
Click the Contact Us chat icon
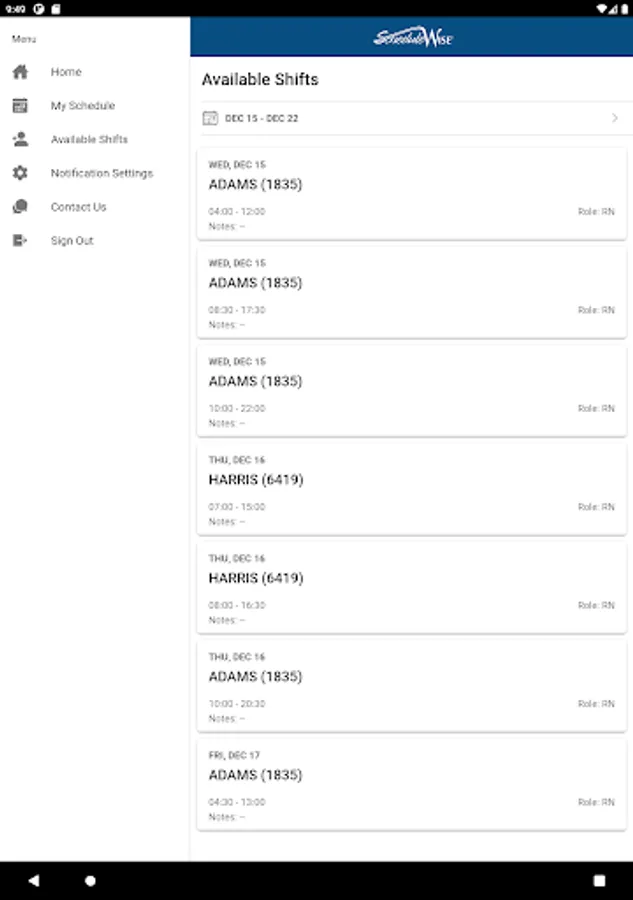click(x=20, y=207)
